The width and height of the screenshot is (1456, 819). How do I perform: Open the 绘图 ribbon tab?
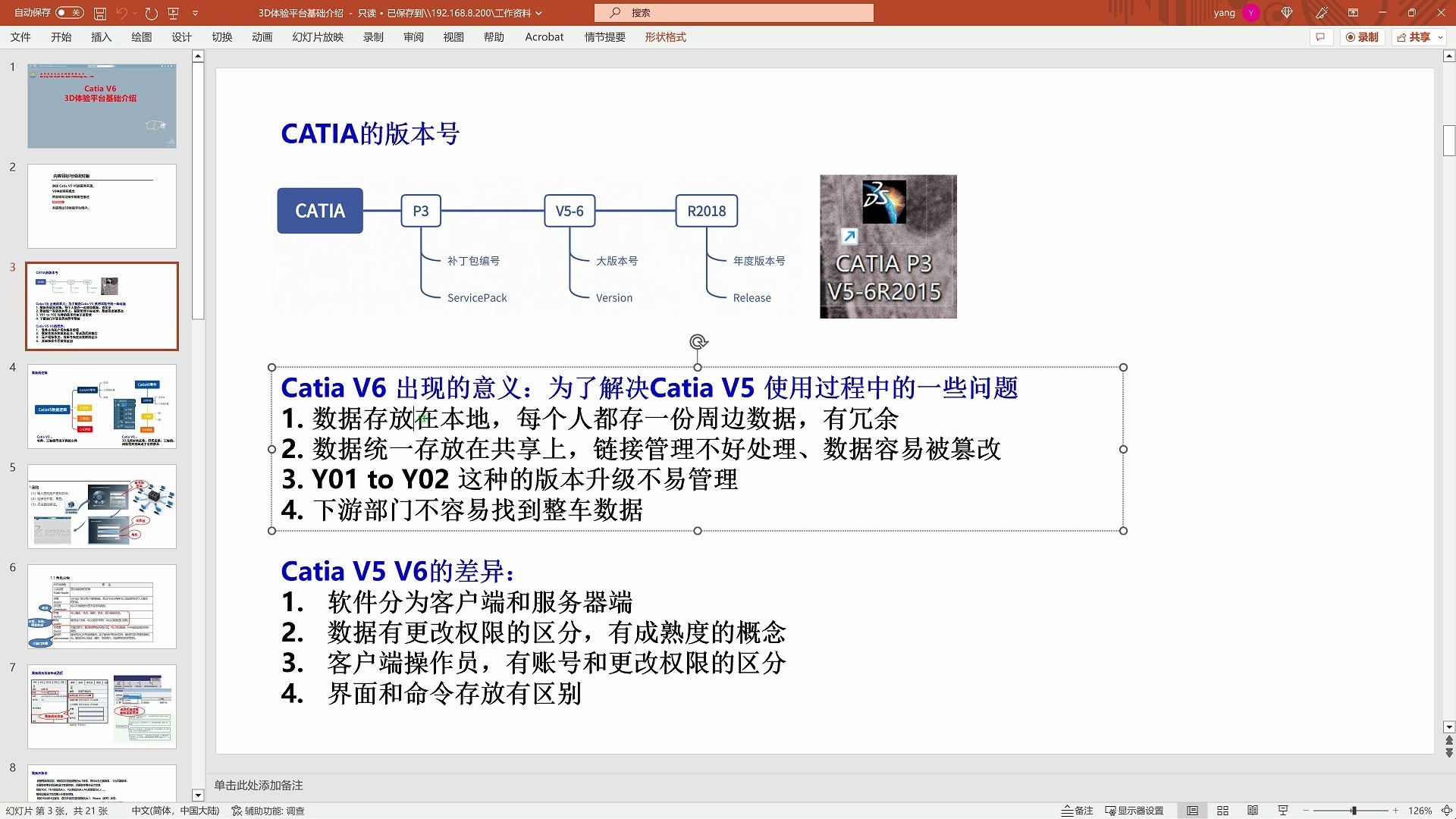click(x=141, y=37)
